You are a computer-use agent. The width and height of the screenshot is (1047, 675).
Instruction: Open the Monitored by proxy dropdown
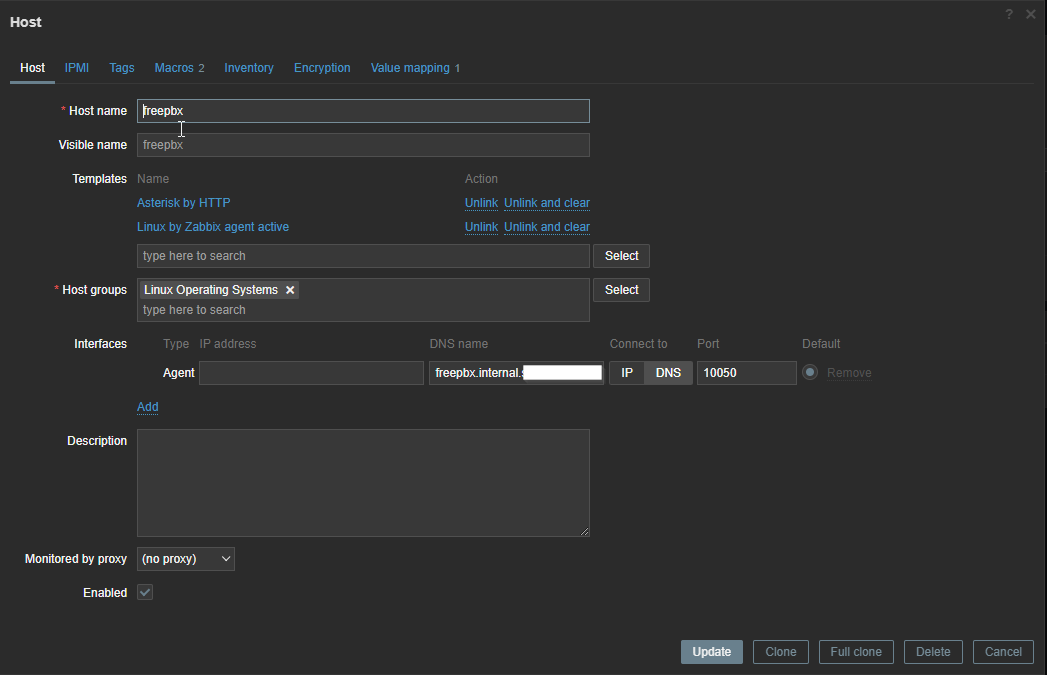click(186, 559)
